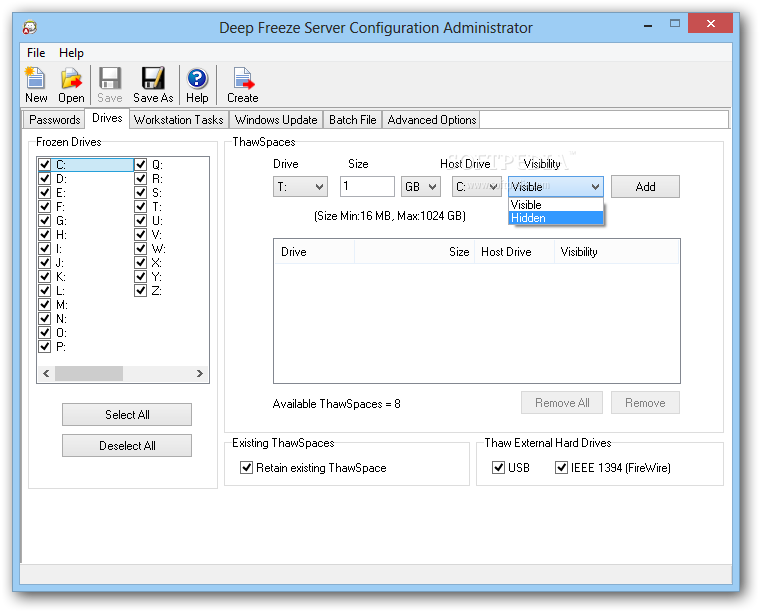Click the Drive column header
Screen dimensions: 760x612
(315, 252)
